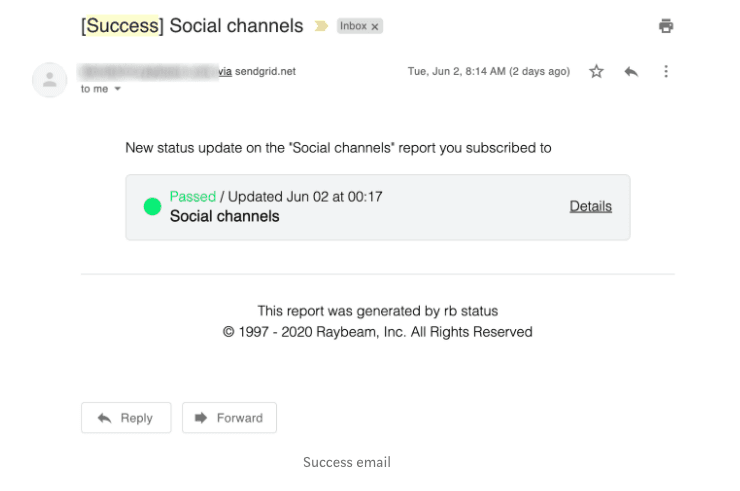Click the "Success email" caption
The height and width of the screenshot is (491, 740).
click(x=346, y=462)
